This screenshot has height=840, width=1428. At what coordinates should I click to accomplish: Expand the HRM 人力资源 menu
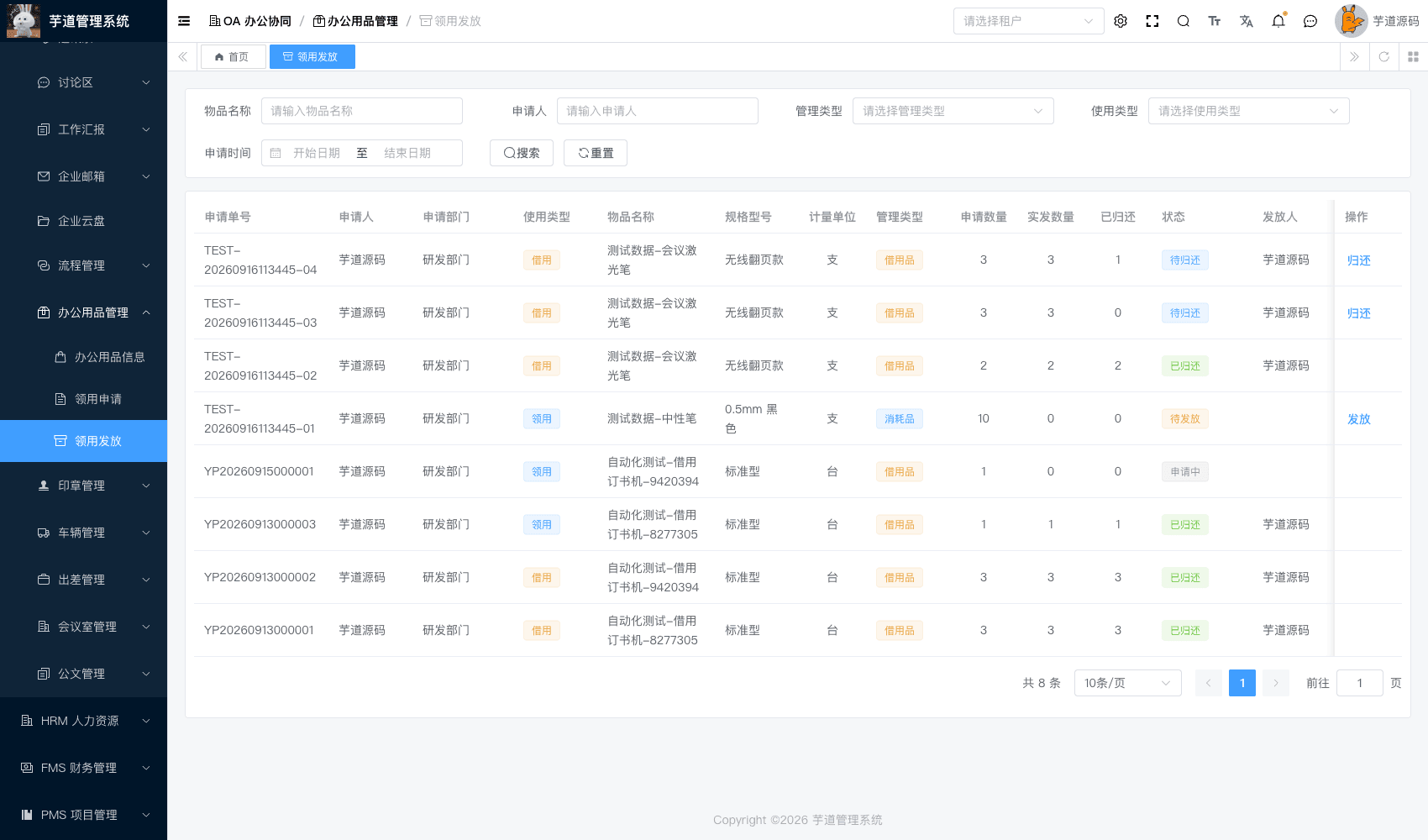(x=84, y=721)
